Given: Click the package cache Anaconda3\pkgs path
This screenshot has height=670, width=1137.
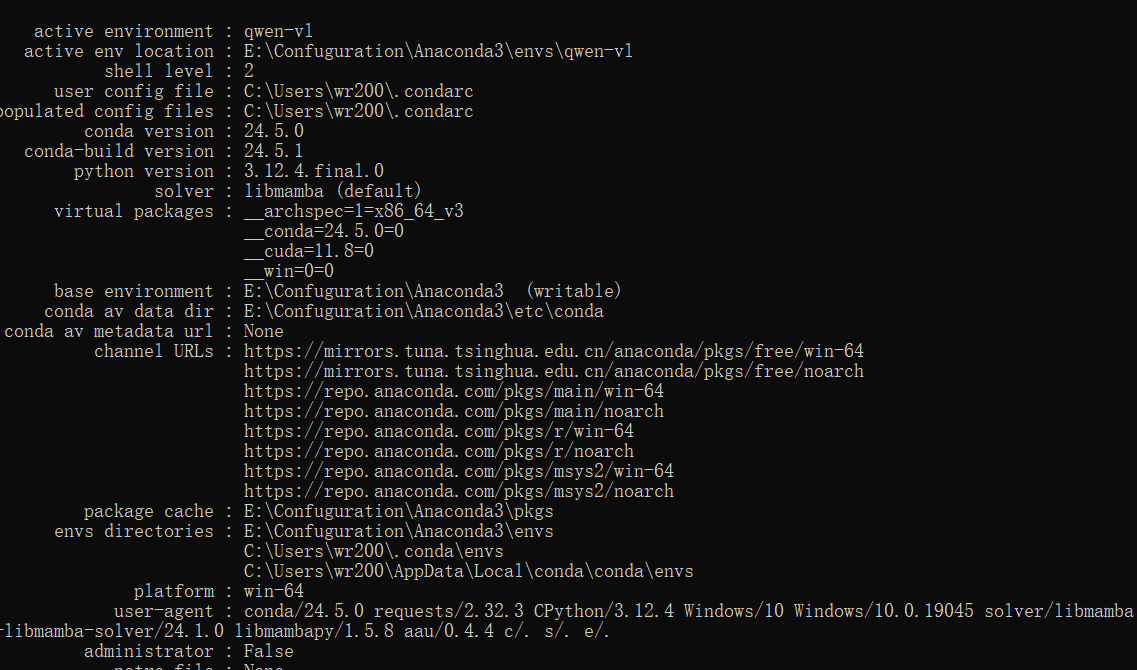Looking at the screenshot, I should [398, 511].
